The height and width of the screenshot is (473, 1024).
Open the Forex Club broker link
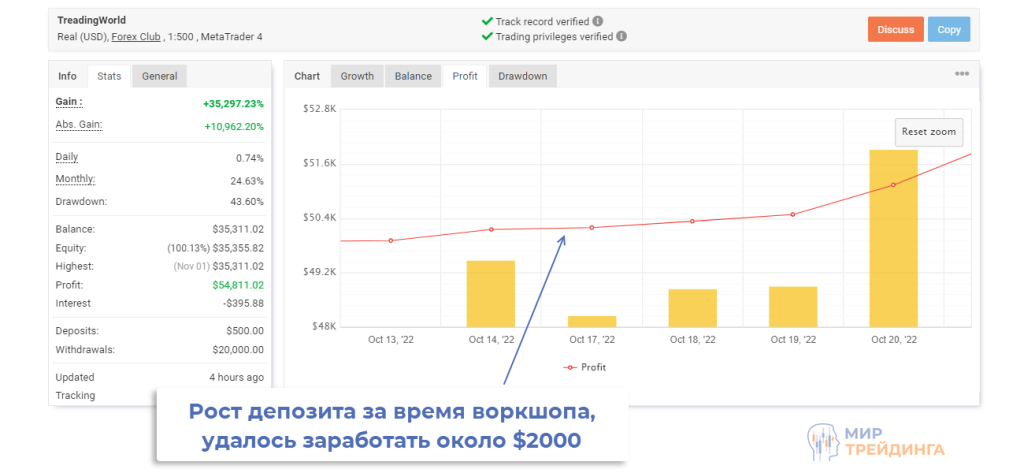[138, 38]
